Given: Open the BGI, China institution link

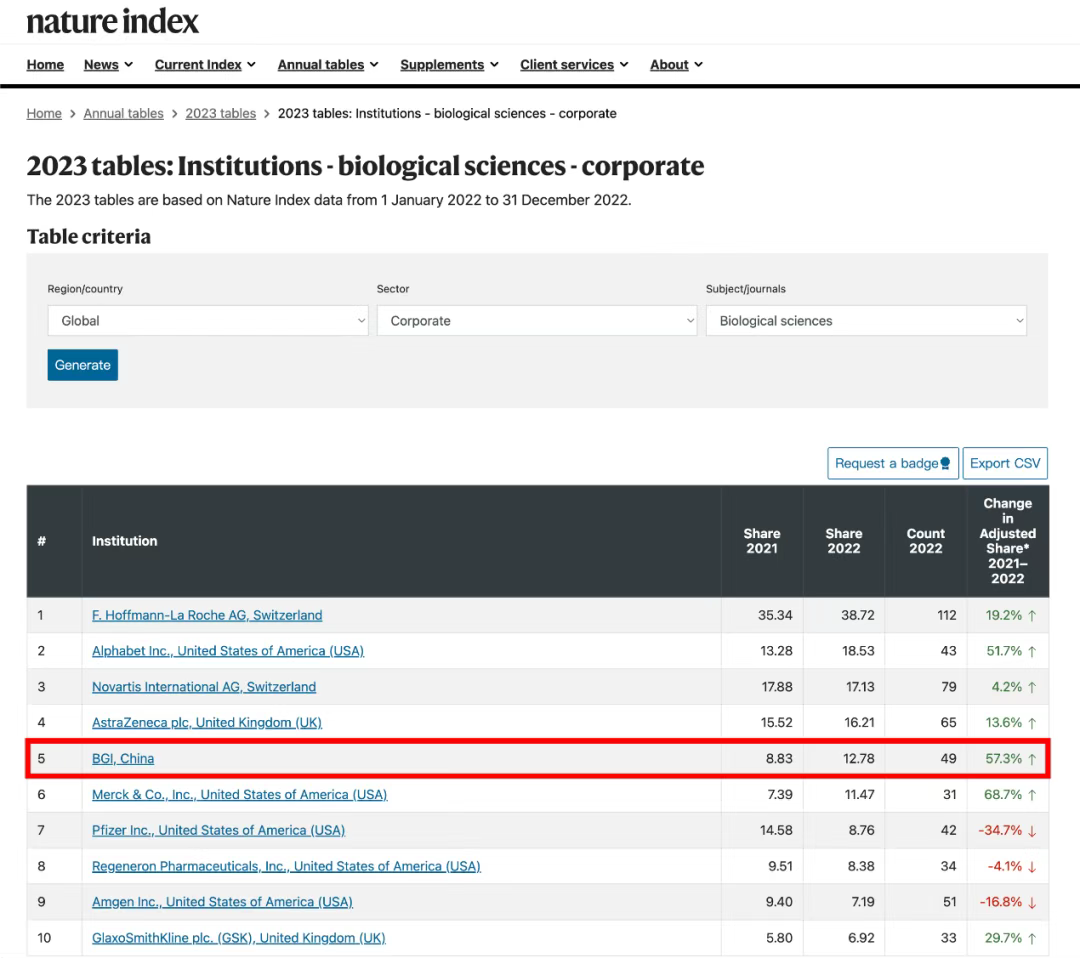Looking at the screenshot, I should point(123,759).
